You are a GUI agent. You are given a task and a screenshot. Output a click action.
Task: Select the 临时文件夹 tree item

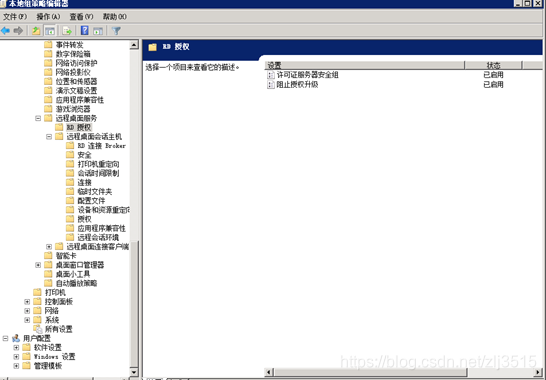95,192
